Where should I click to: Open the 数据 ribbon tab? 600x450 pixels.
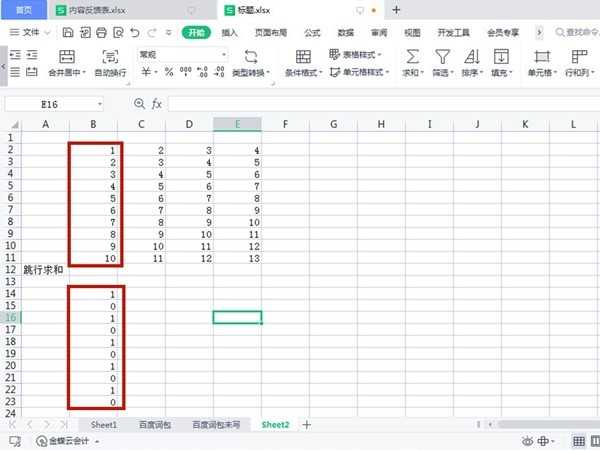pos(346,33)
